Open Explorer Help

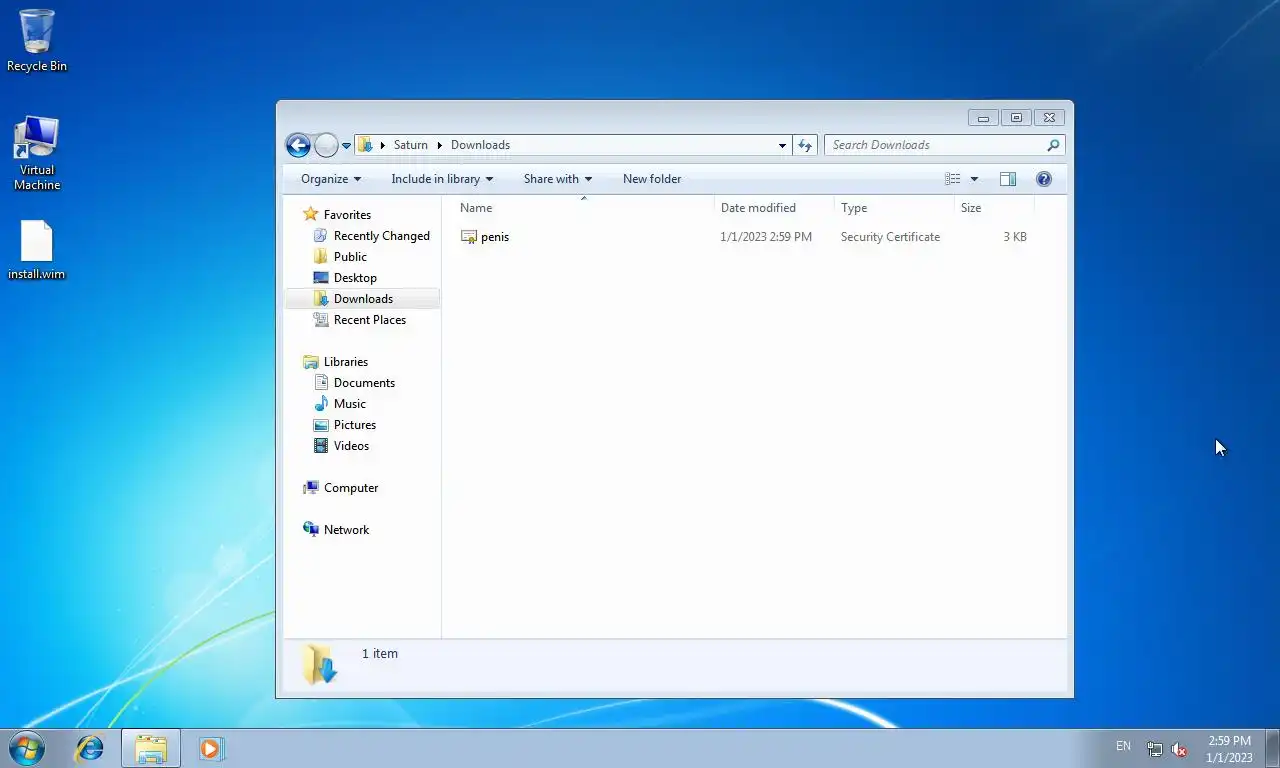tap(1044, 179)
